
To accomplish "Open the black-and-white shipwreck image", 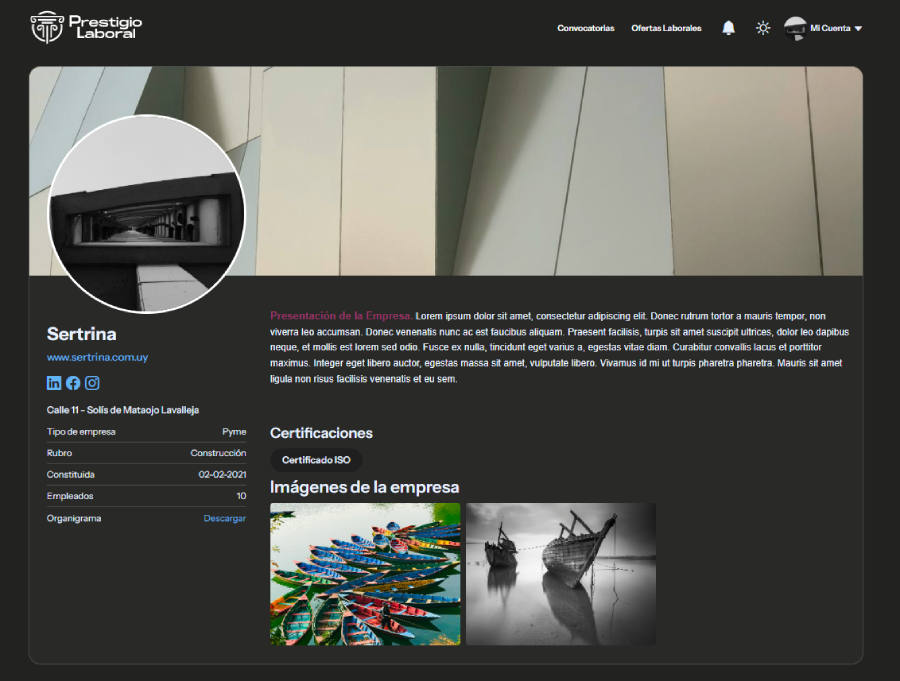I will point(561,574).
